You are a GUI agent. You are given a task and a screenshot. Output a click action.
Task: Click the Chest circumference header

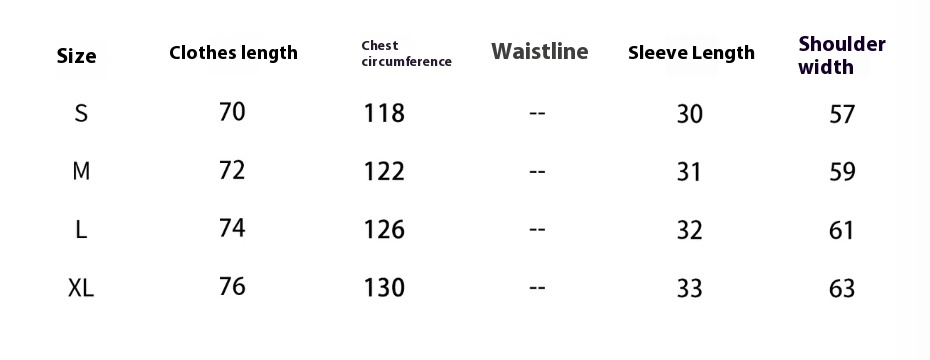[x=406, y=53]
